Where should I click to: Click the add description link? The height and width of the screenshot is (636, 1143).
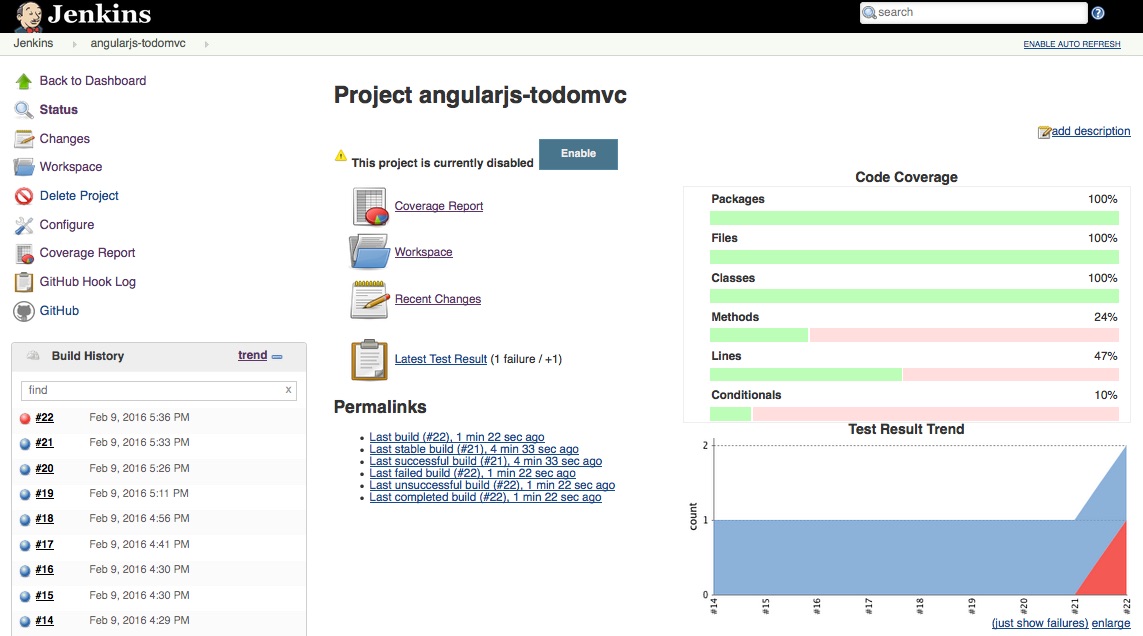pos(1091,131)
